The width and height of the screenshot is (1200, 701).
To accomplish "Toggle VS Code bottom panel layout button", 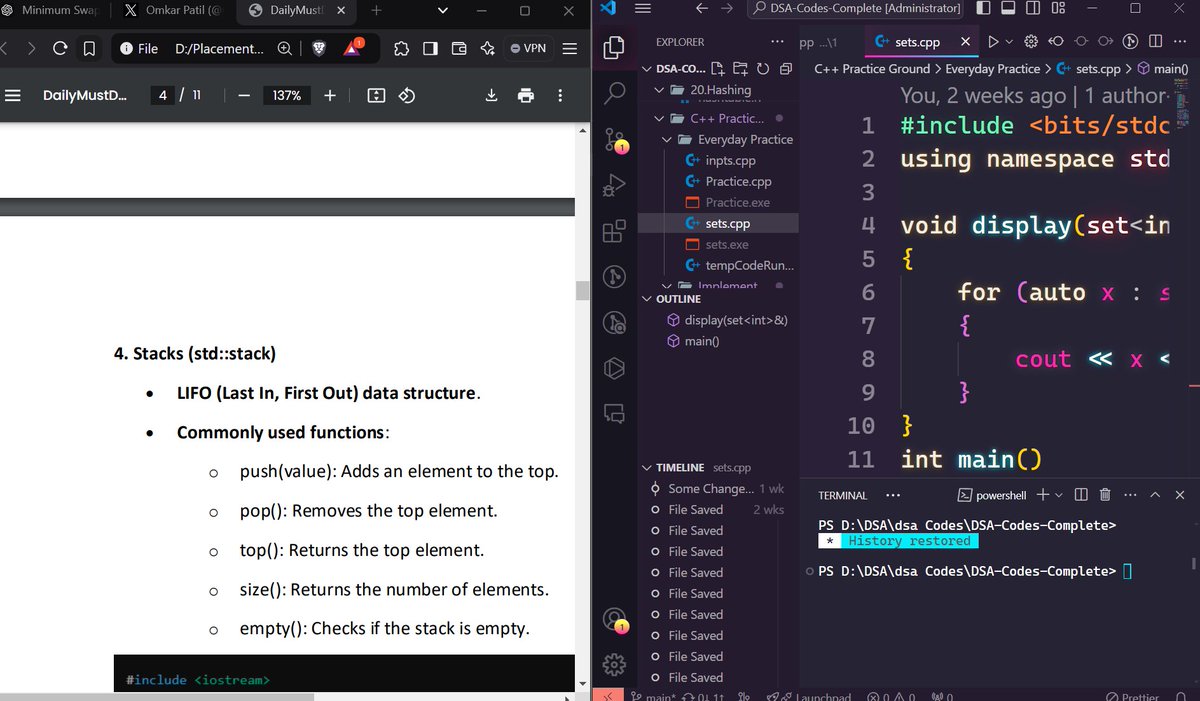I will (x=1009, y=8).
